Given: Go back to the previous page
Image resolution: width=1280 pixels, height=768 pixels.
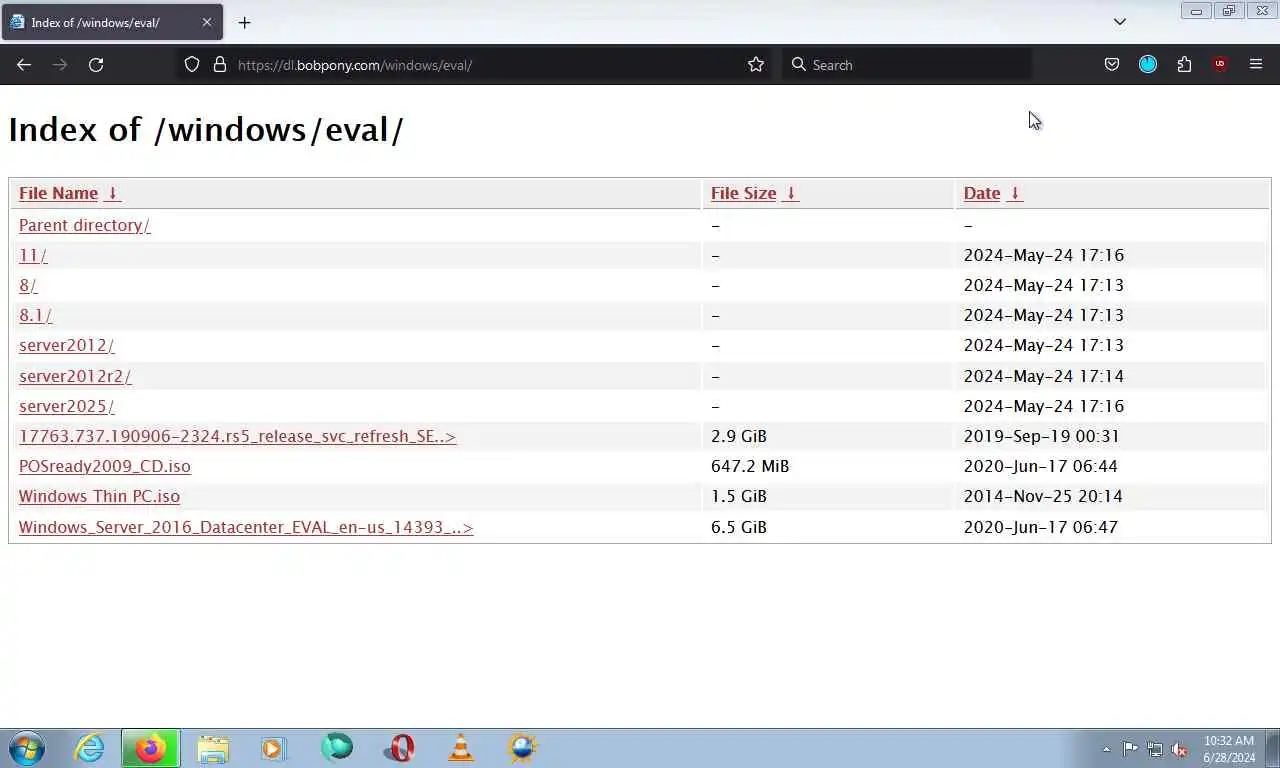Looking at the screenshot, I should point(24,64).
